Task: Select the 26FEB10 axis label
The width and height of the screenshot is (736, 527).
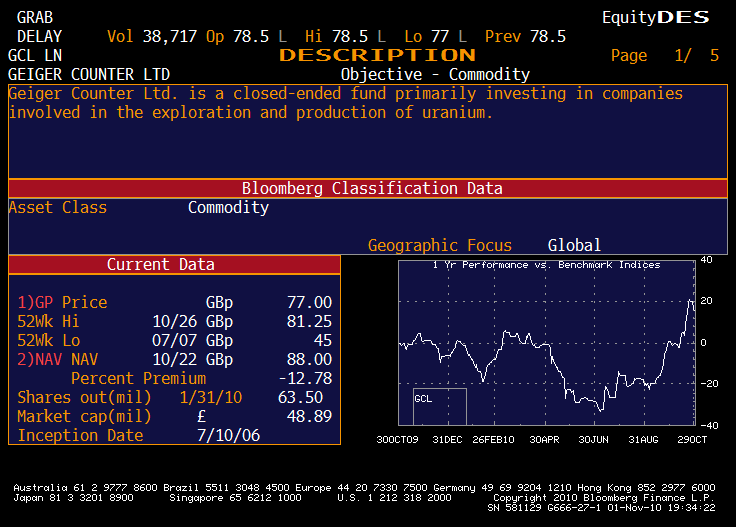Action: [x=493, y=440]
